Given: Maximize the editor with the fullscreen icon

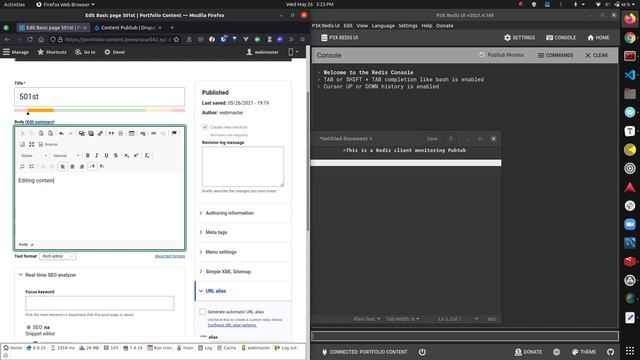Looking at the screenshot, I should click(x=31, y=144).
